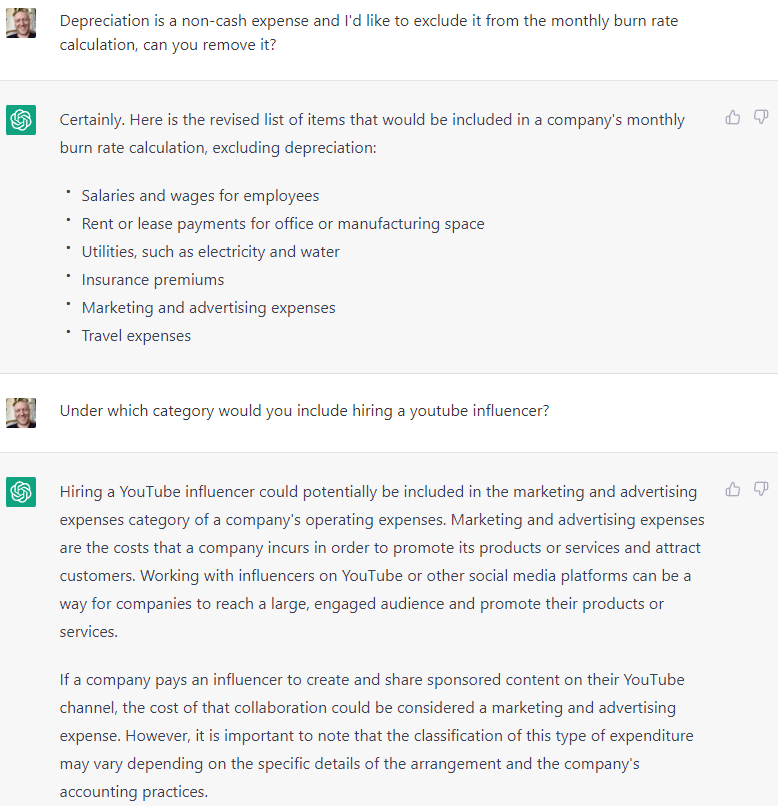Click thumbs down on the revised burn rate list
Image resolution: width=778 pixels, height=806 pixels.
[x=761, y=118]
